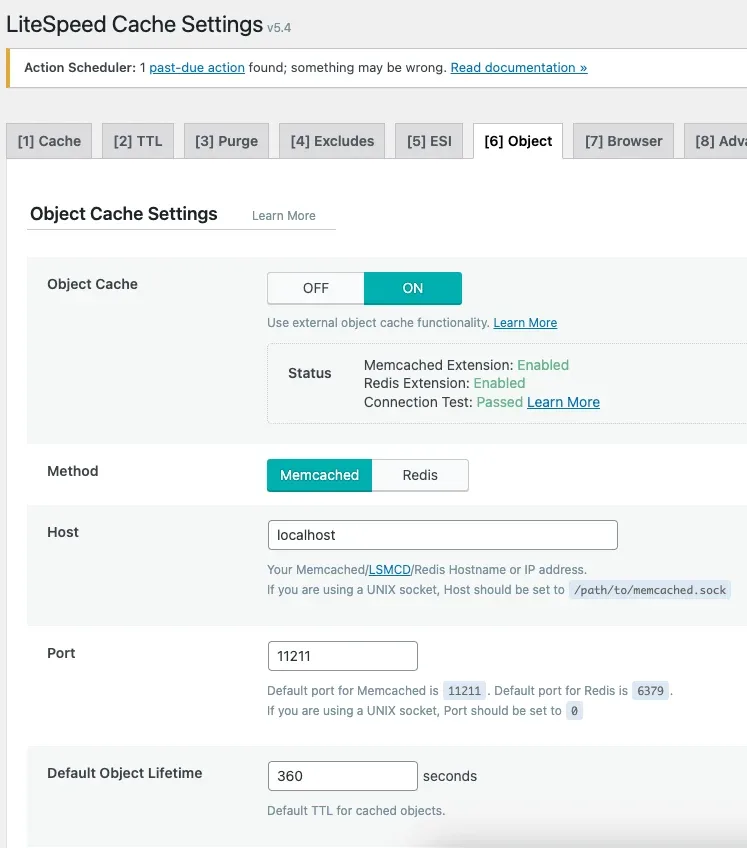This screenshot has width=747, height=848.
Task: Click the Default TTL for cached objects description
Action: click(356, 811)
